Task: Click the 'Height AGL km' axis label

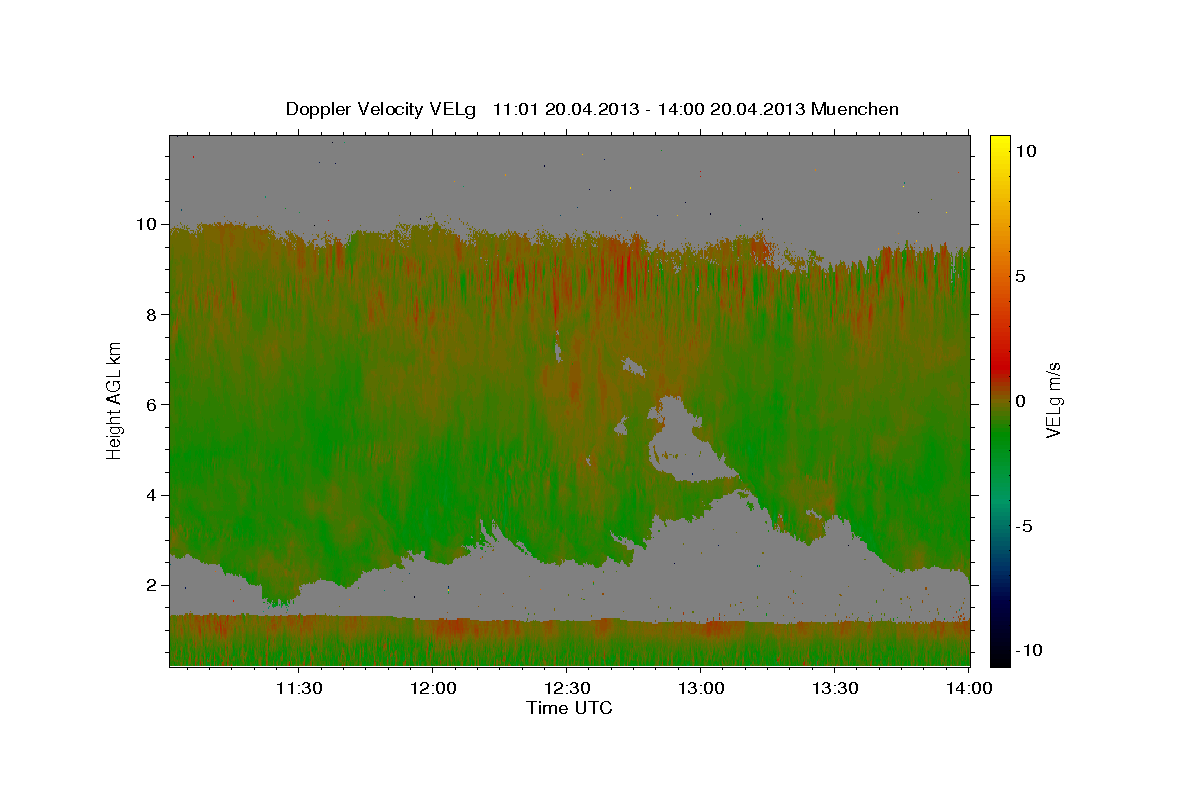Action: [115, 399]
